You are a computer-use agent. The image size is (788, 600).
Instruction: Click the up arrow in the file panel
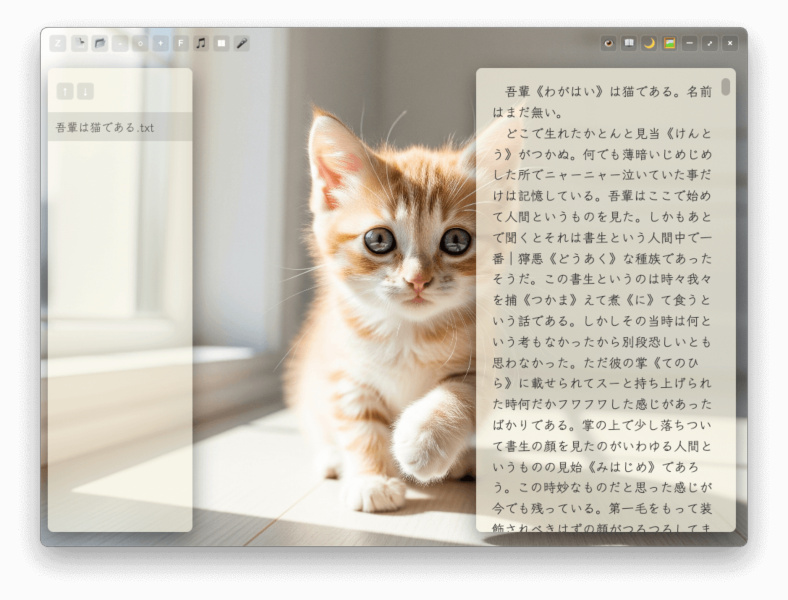tap(65, 91)
